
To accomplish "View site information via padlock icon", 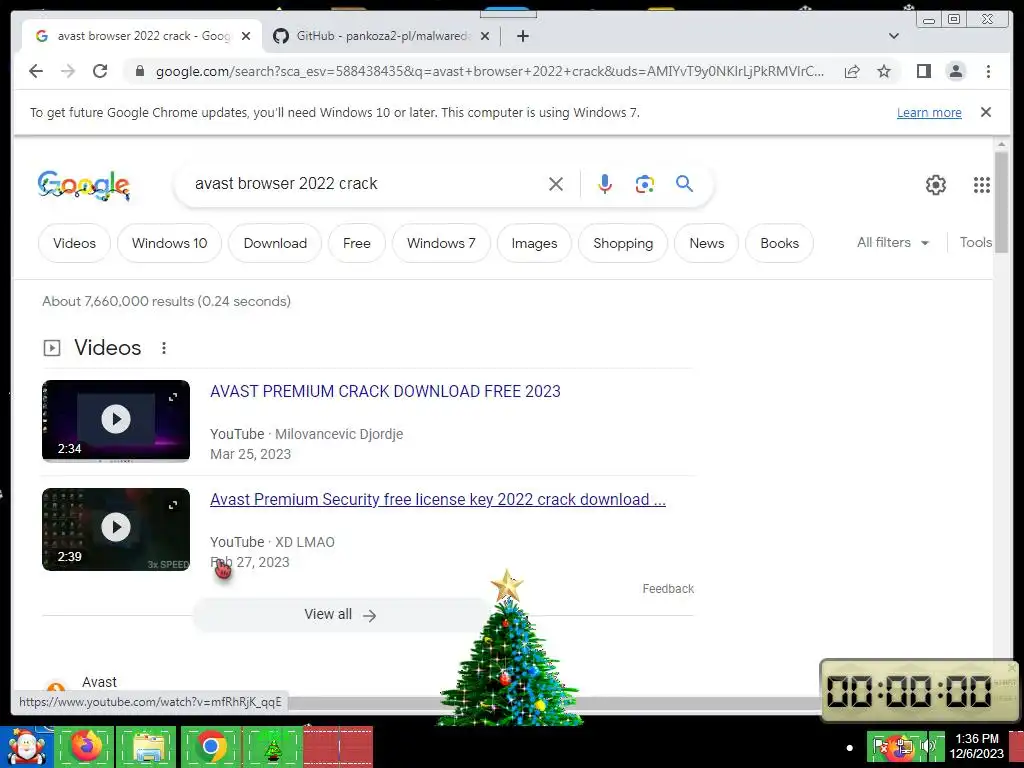I will [139, 71].
